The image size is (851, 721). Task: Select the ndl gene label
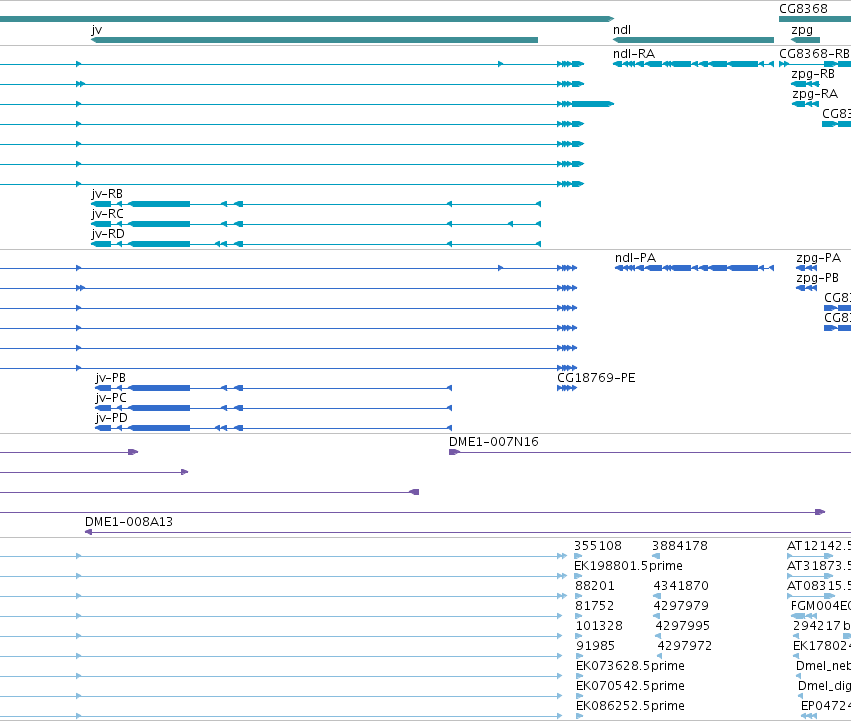coord(621,30)
